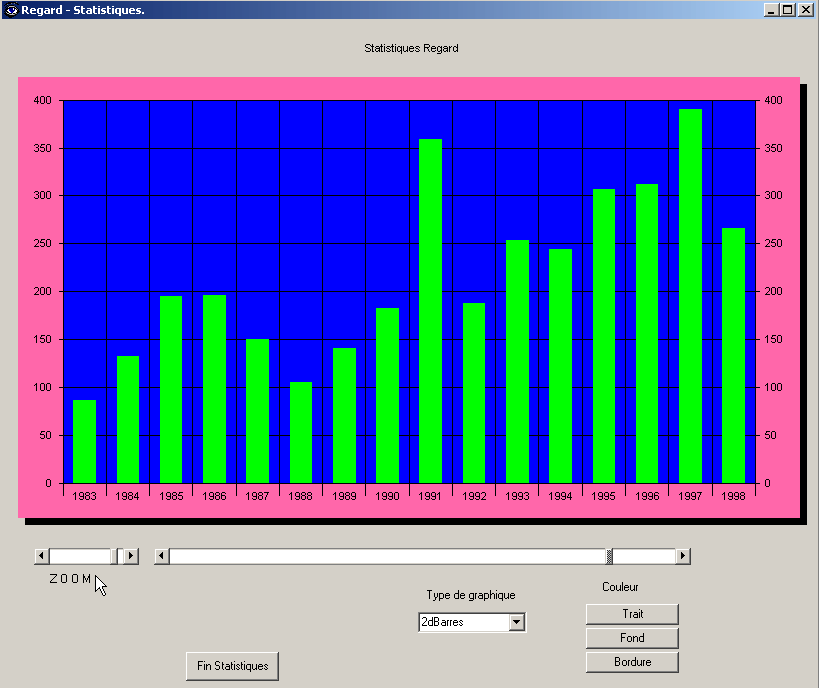Click the Fin Statistiques button
The width and height of the screenshot is (819, 688).
click(x=232, y=666)
